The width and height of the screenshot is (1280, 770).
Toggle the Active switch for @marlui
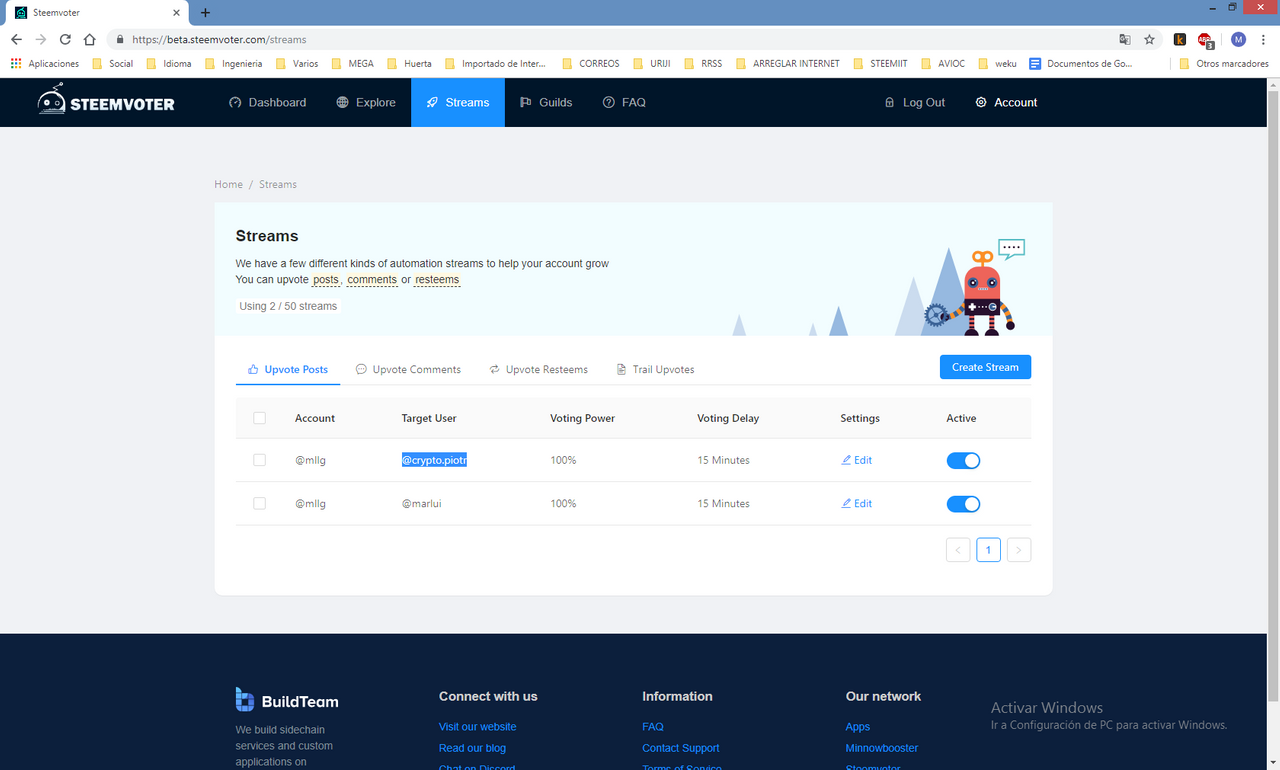point(963,504)
